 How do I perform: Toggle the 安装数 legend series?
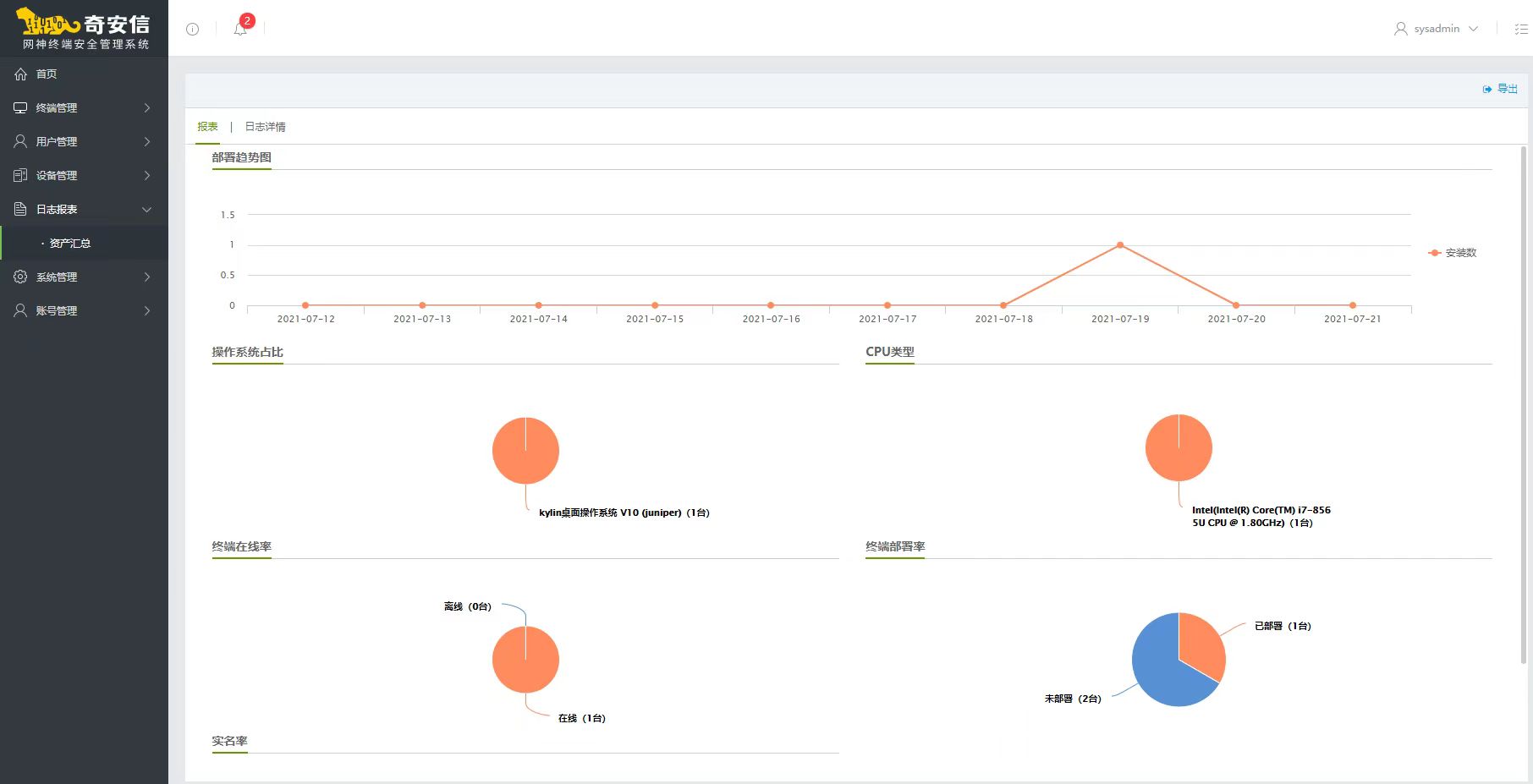(1453, 253)
